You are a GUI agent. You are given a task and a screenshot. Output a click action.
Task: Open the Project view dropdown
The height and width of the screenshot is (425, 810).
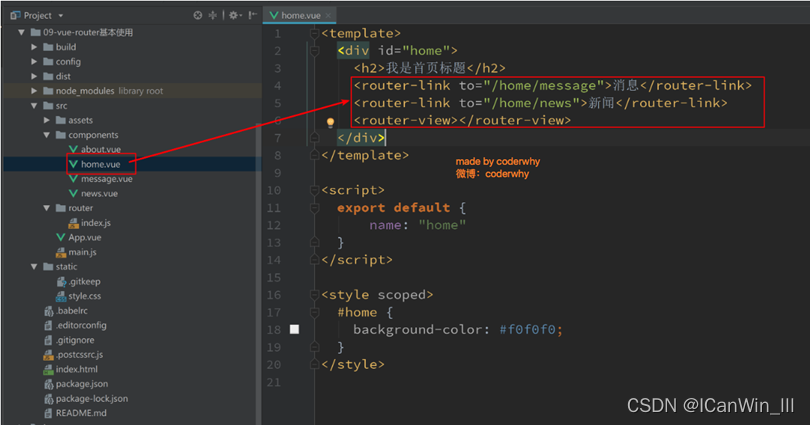coord(60,15)
